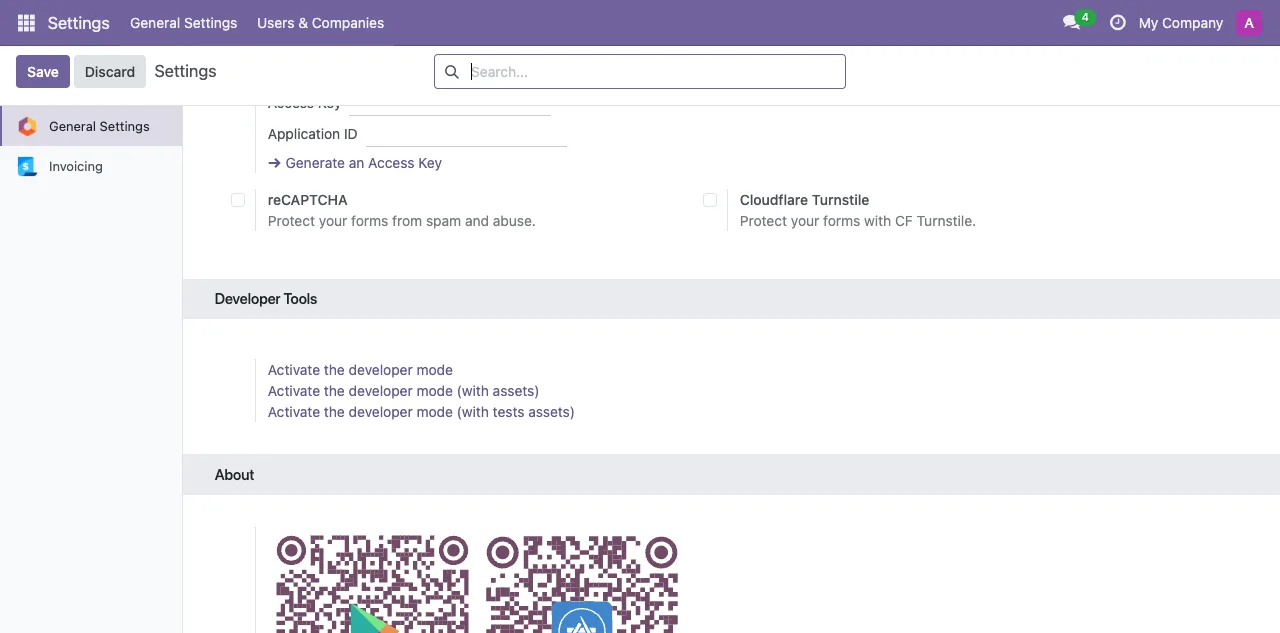This screenshot has height=633, width=1280.
Task: Click the Application ID input field
Action: (x=466, y=134)
